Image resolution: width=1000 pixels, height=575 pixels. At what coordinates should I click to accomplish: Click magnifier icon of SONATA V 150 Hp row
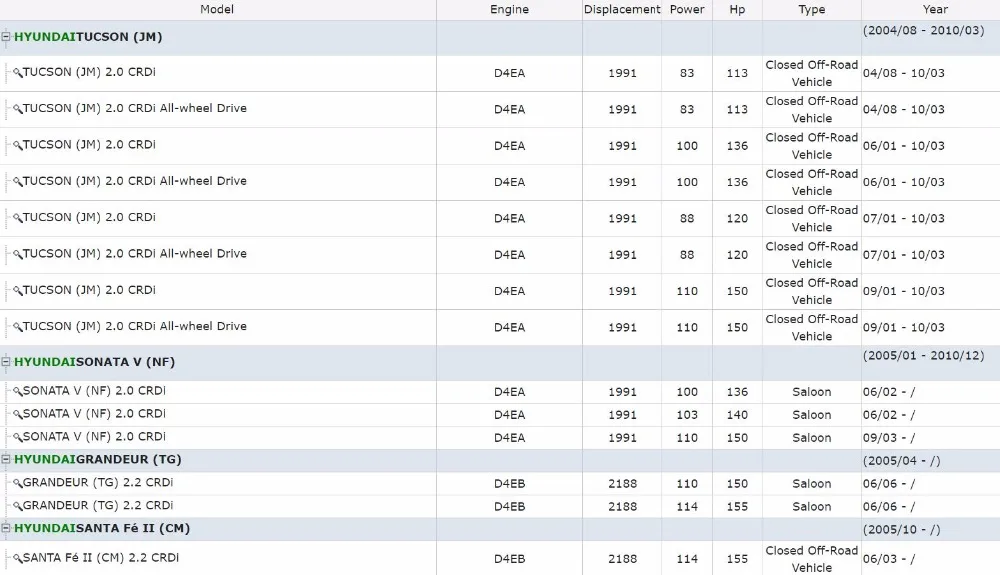[18, 438]
